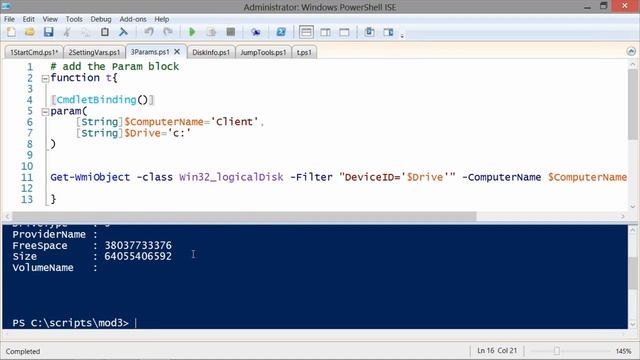Screen dimensions: 640x360
Task: Undo the last edit
Action: pyautogui.click(x=149, y=32)
